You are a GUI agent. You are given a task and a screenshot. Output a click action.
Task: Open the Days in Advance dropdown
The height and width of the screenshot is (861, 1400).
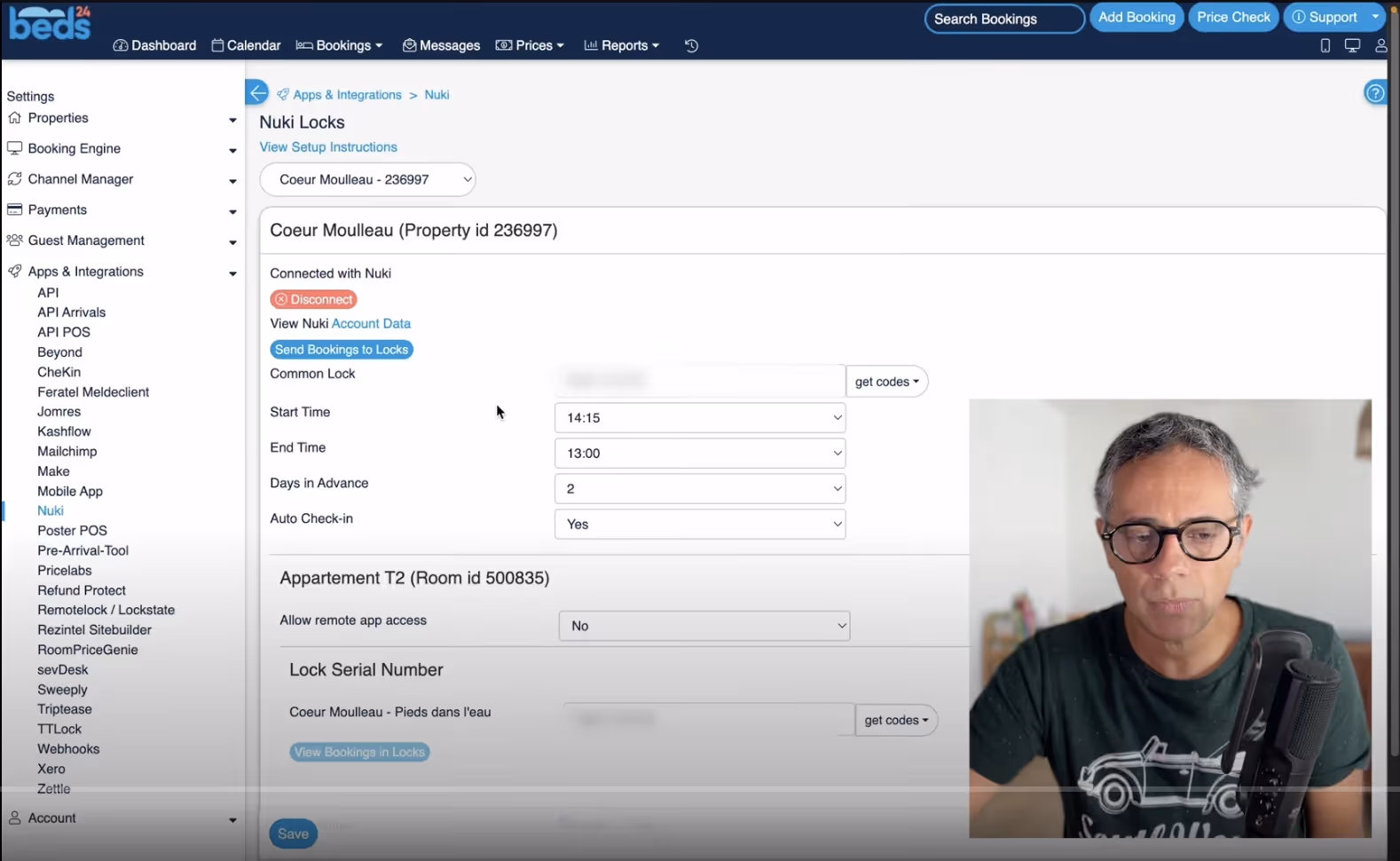point(700,489)
